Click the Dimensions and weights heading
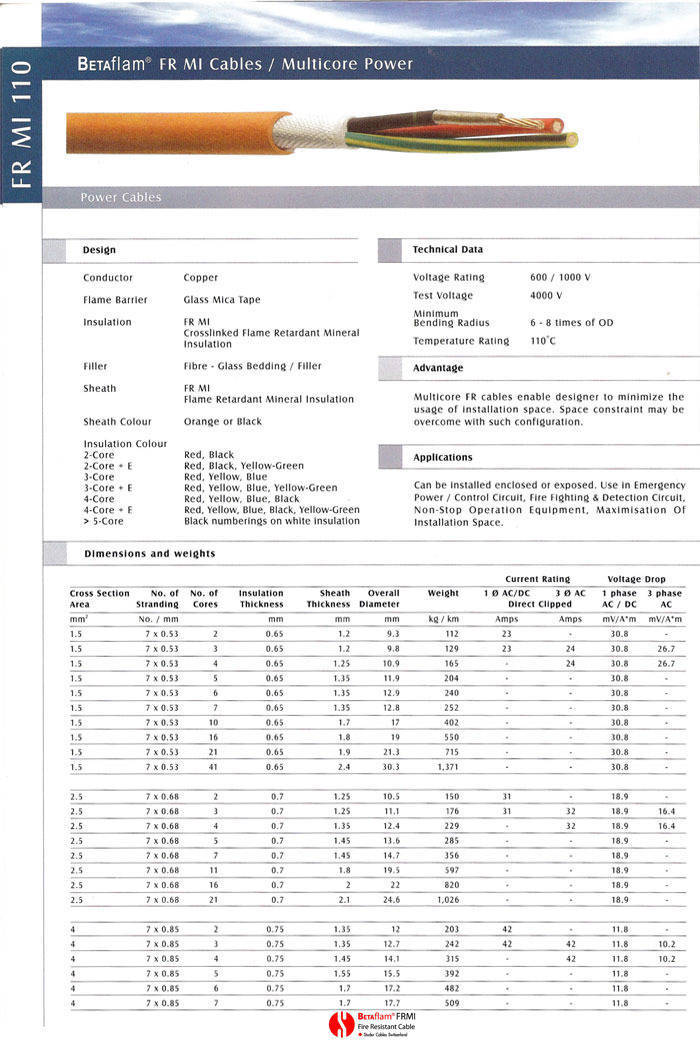The width and height of the screenshot is (700, 1043). point(149,553)
